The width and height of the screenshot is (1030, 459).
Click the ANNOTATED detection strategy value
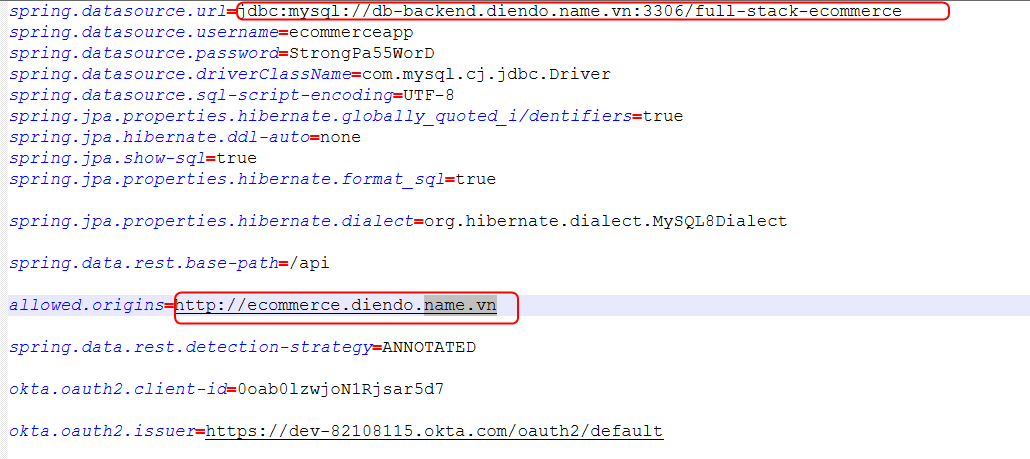coord(429,347)
